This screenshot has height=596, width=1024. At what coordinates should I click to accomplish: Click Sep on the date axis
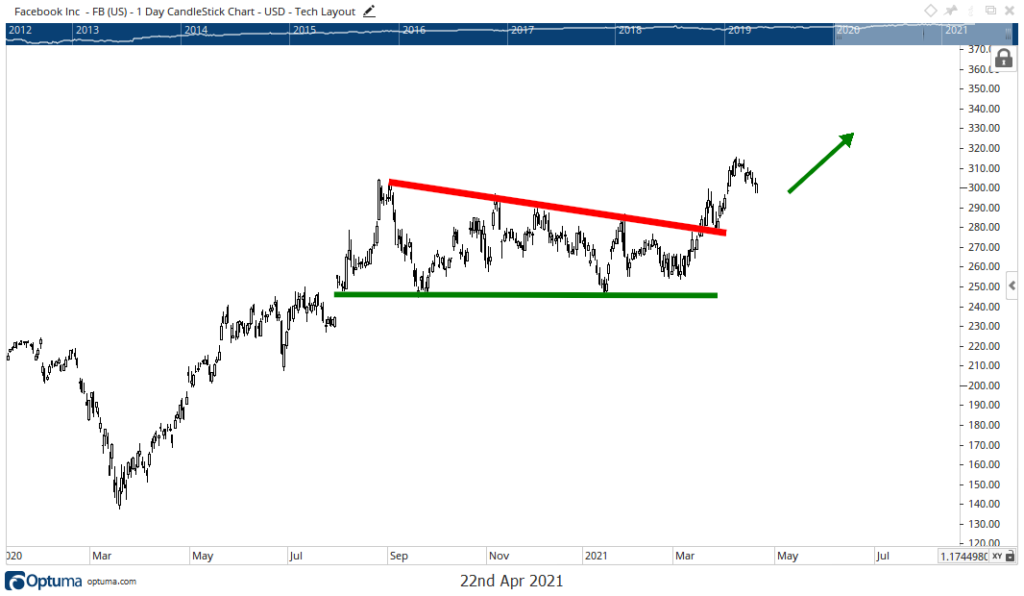tap(398, 556)
